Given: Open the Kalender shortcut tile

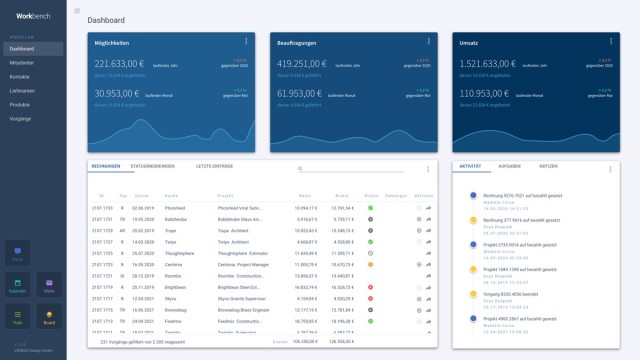Looking at the screenshot, I should pyautogui.click(x=18, y=285).
